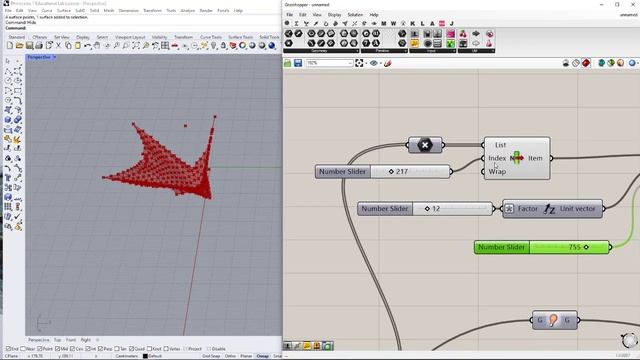Screen dimensions: 640x360
Task: Click the X cross component on the canvas
Action: (425, 145)
